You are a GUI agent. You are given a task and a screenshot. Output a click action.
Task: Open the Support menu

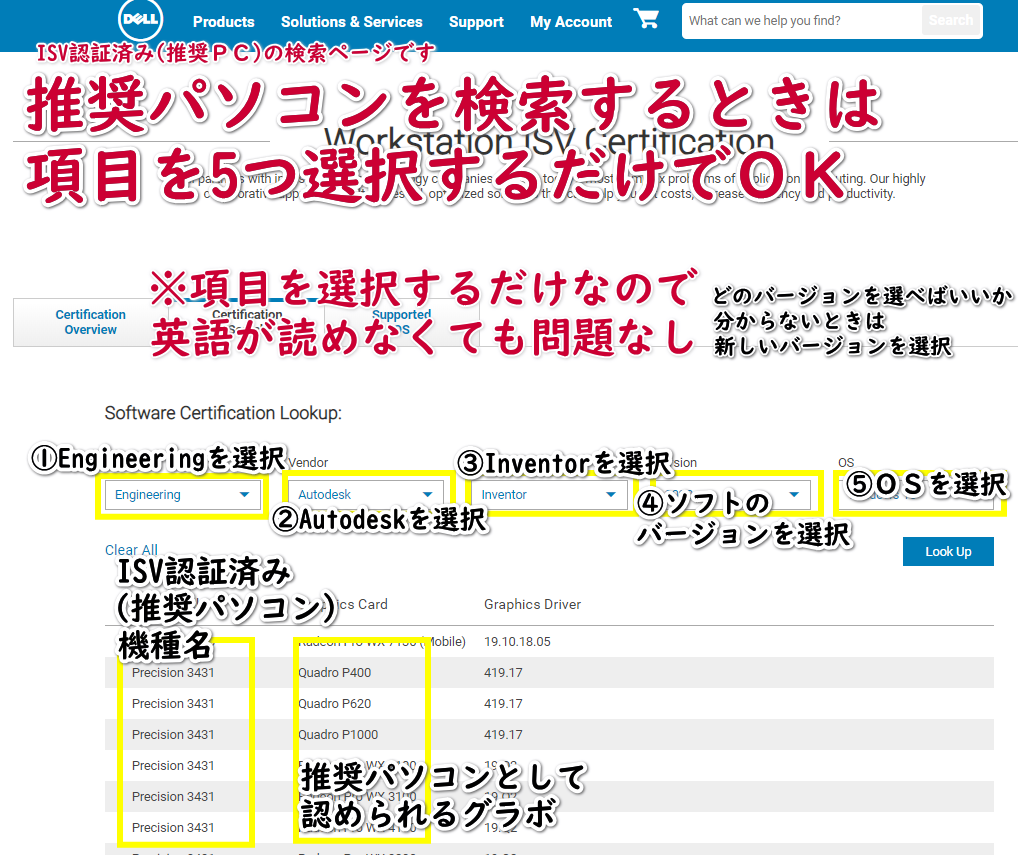pyautogui.click(x=476, y=21)
